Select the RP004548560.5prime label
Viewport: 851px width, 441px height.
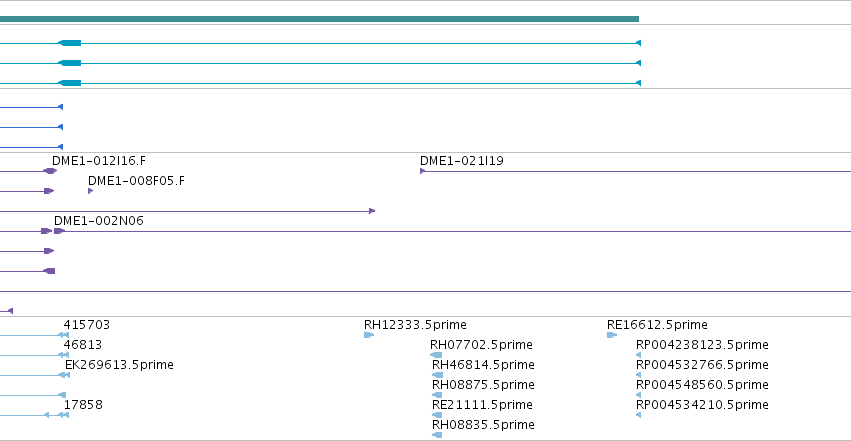[x=702, y=385]
